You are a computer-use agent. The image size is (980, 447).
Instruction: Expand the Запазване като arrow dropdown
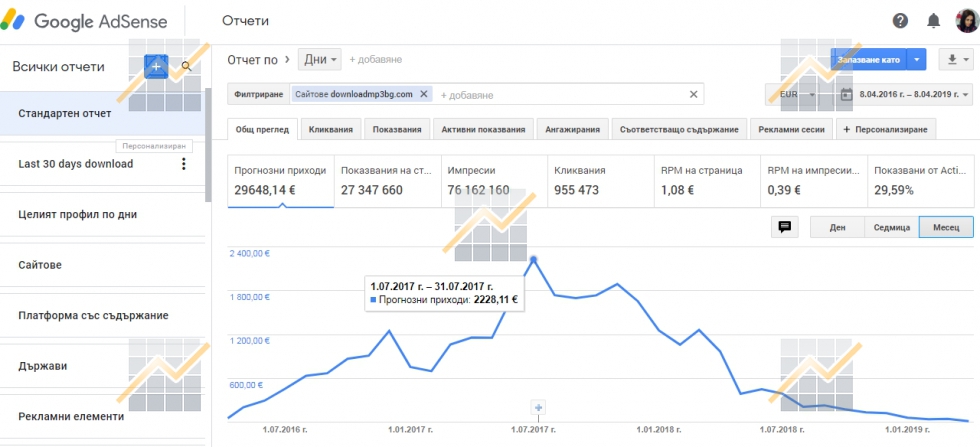[x=916, y=59]
